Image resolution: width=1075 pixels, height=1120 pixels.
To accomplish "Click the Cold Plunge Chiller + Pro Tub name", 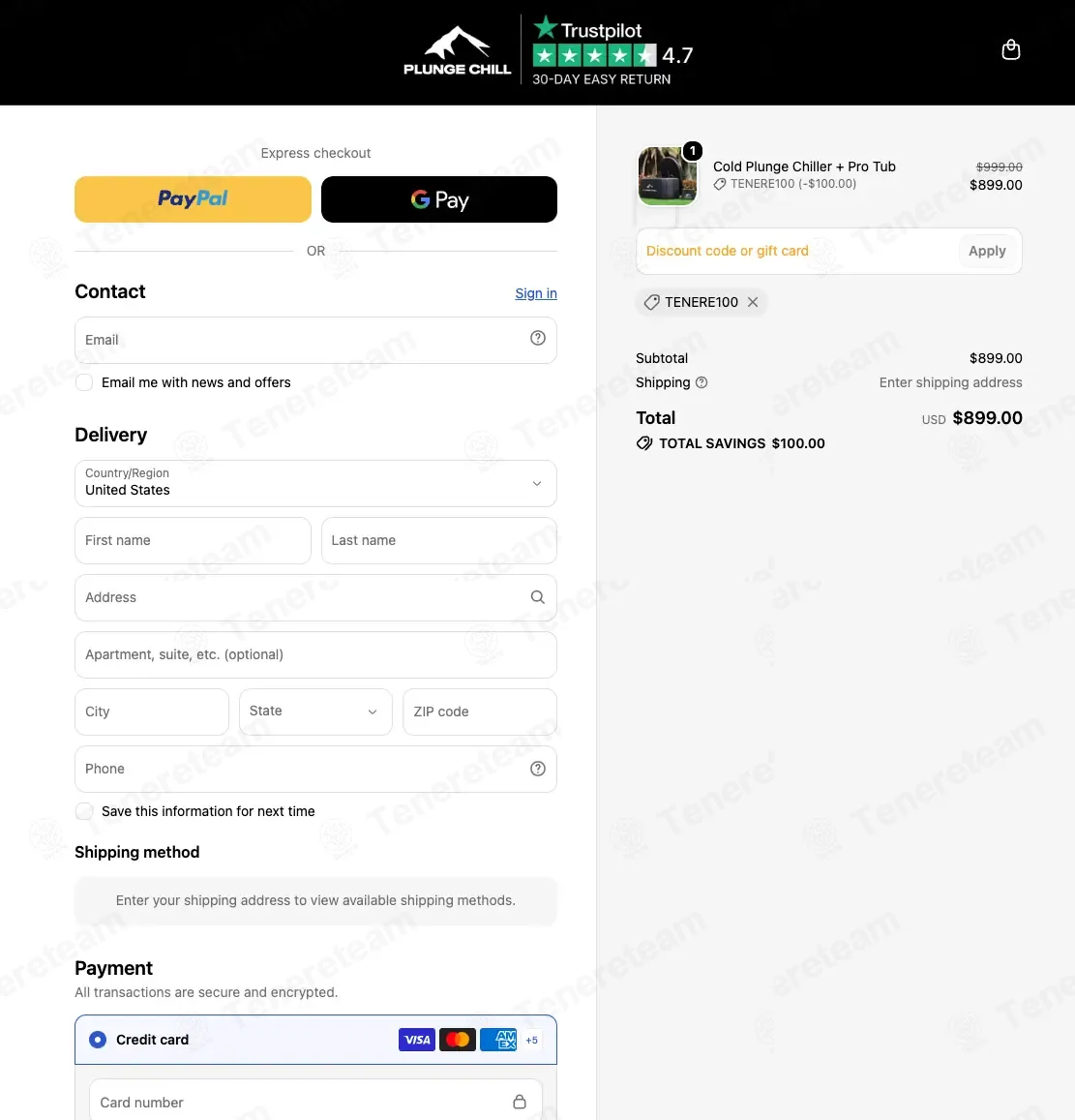I will 804,166.
